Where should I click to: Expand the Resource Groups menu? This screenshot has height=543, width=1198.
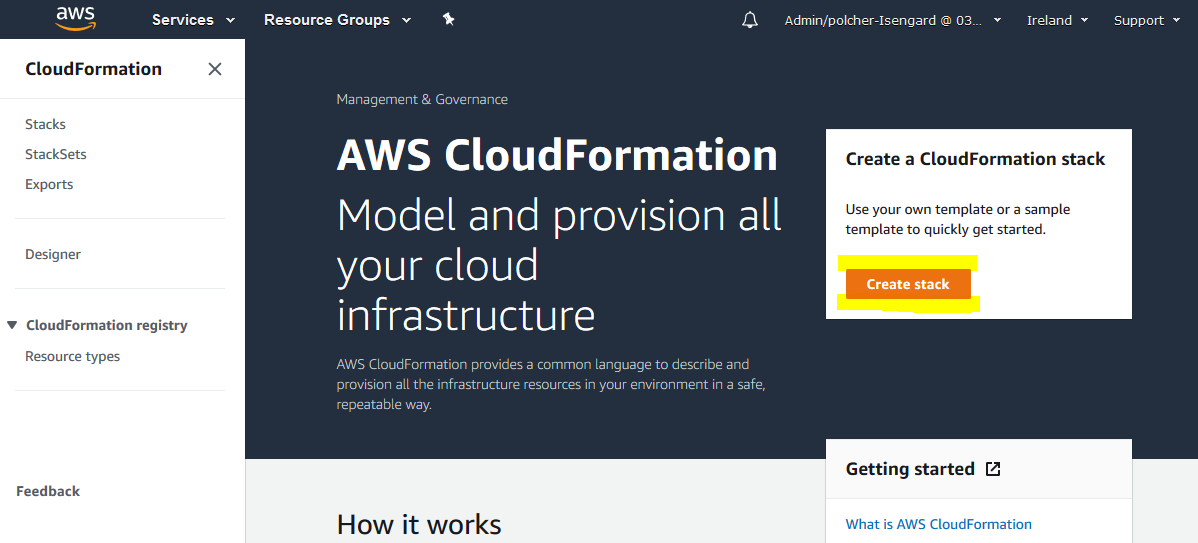pos(337,20)
